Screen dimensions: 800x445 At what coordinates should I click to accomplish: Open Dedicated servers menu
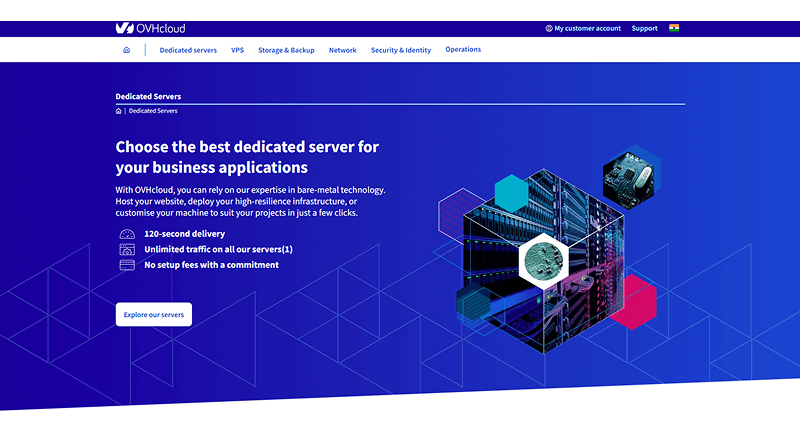tap(188, 50)
